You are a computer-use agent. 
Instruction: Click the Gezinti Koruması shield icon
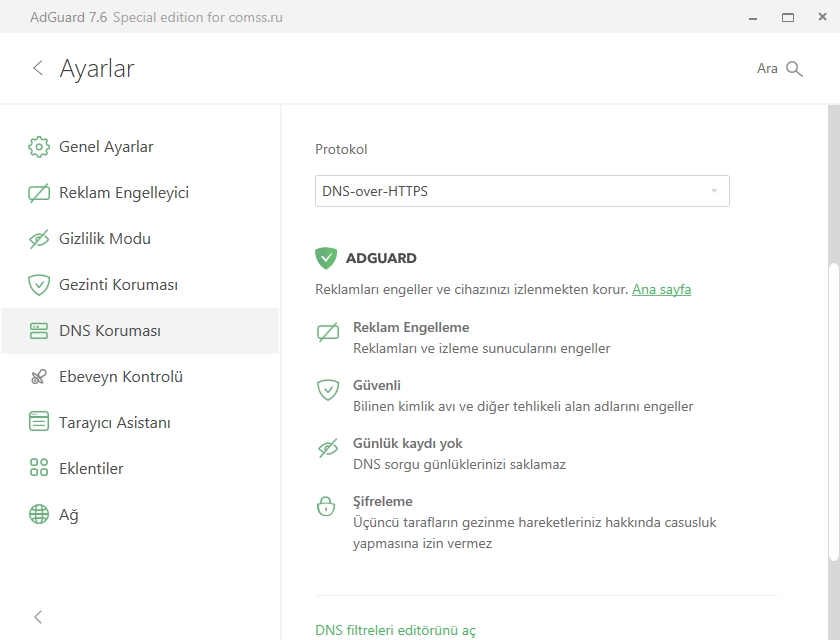pos(39,285)
